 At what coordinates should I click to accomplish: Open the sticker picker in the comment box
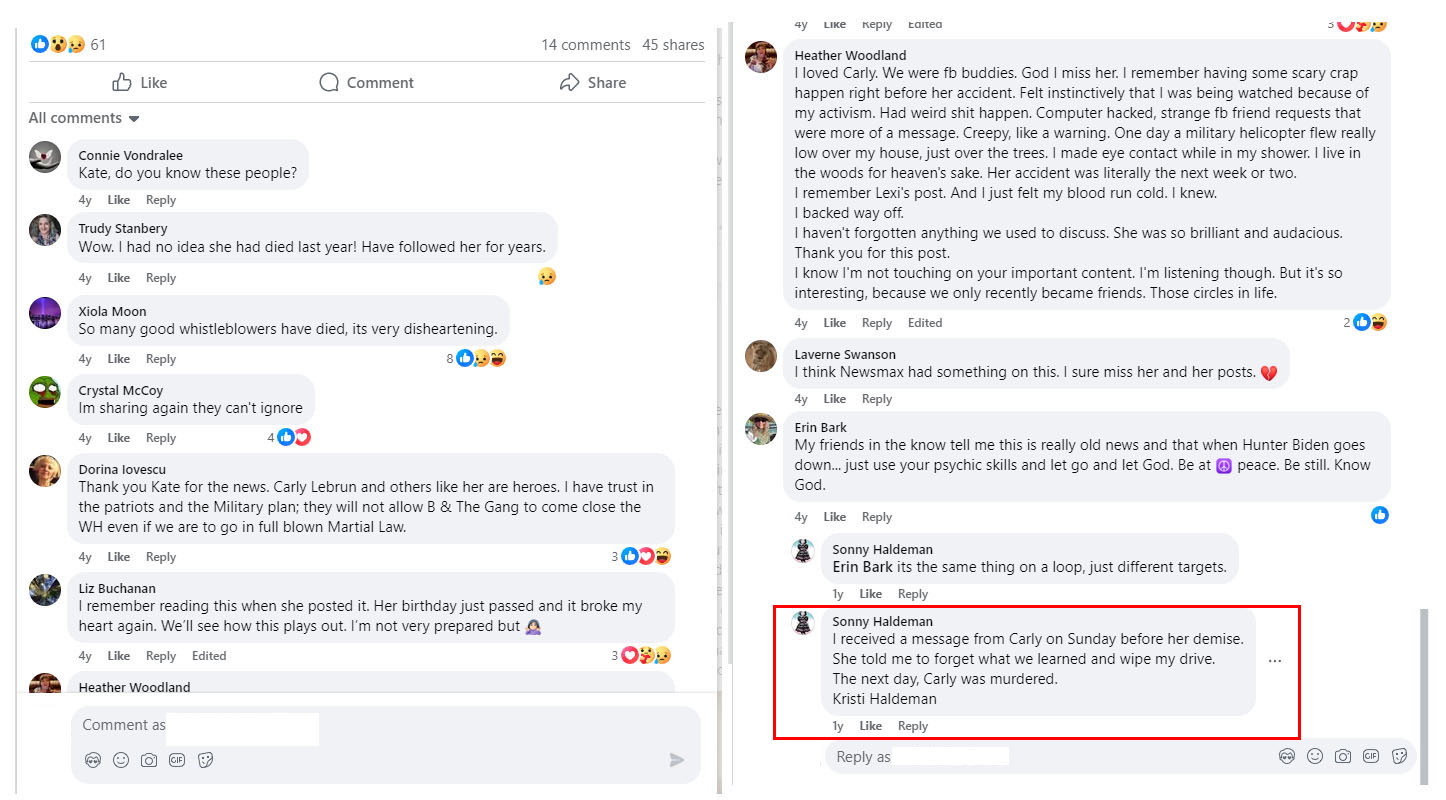[205, 760]
